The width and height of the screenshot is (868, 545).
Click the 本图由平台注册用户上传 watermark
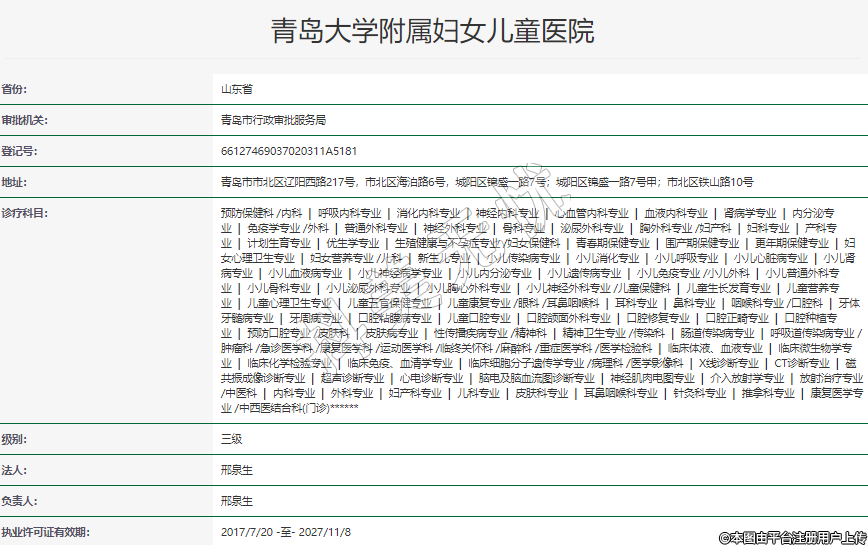[x=792, y=536]
